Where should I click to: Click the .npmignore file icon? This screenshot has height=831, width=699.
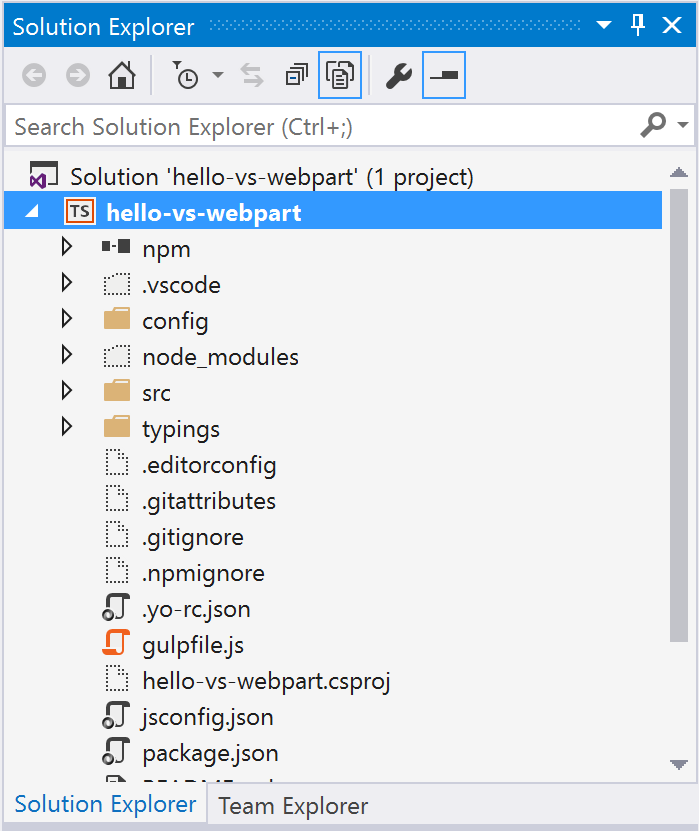tap(117, 571)
